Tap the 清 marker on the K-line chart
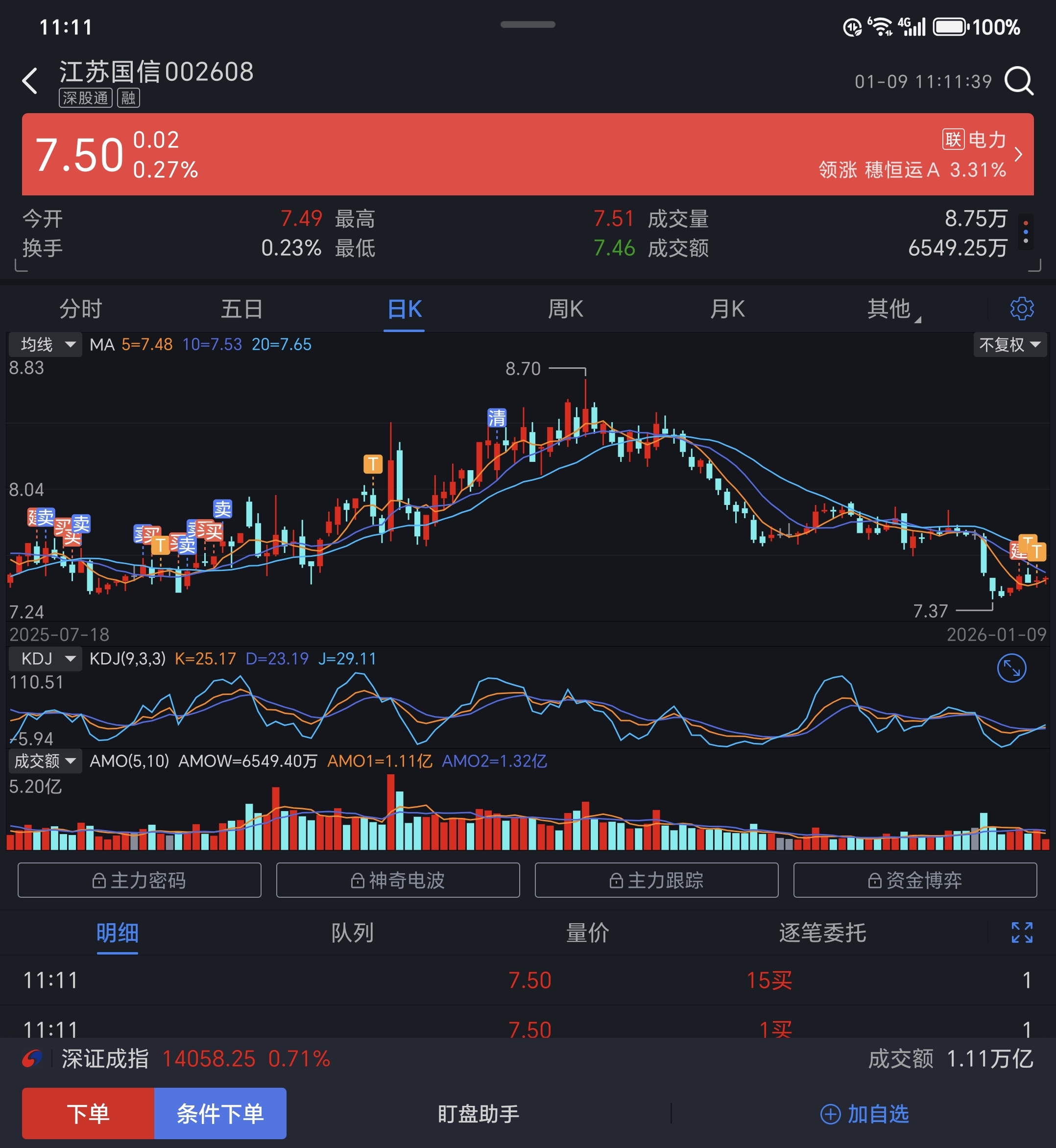1056x1148 pixels. pos(496,418)
